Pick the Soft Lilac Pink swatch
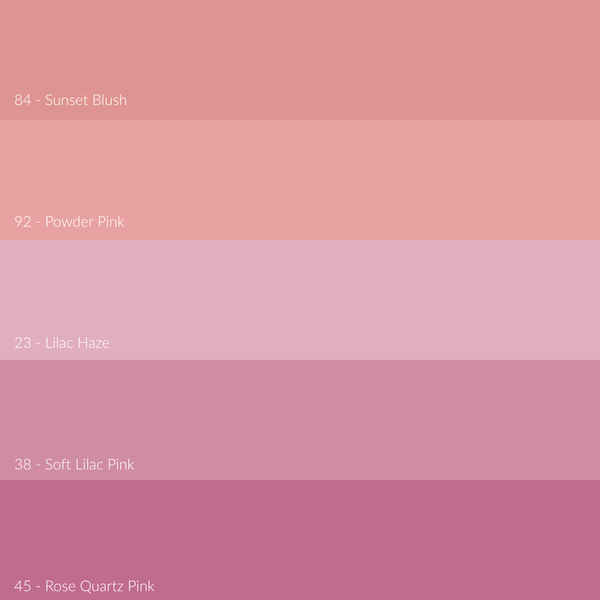 [x=300, y=420]
